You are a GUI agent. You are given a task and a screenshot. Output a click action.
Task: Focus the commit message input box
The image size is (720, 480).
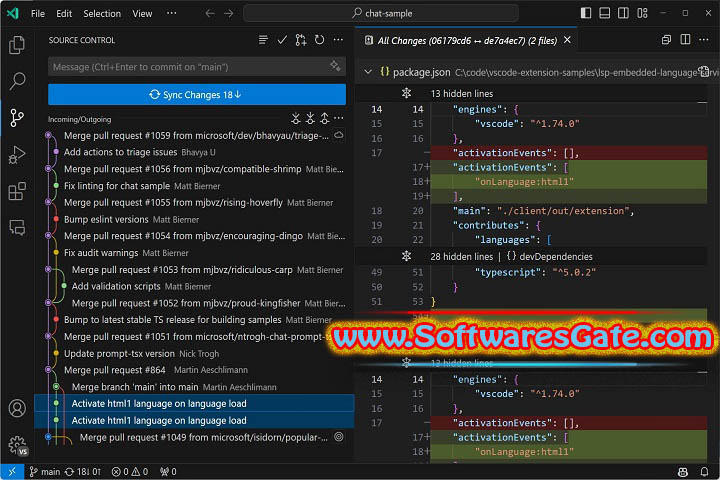197,67
